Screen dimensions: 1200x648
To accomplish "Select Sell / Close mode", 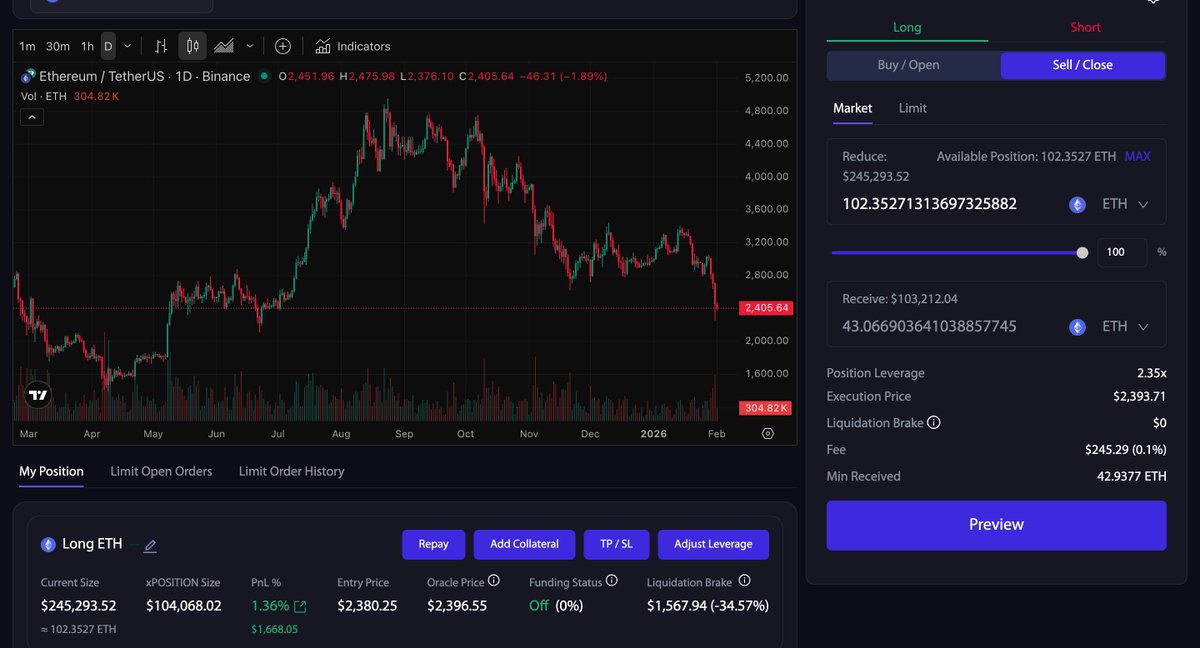I will pos(1083,65).
